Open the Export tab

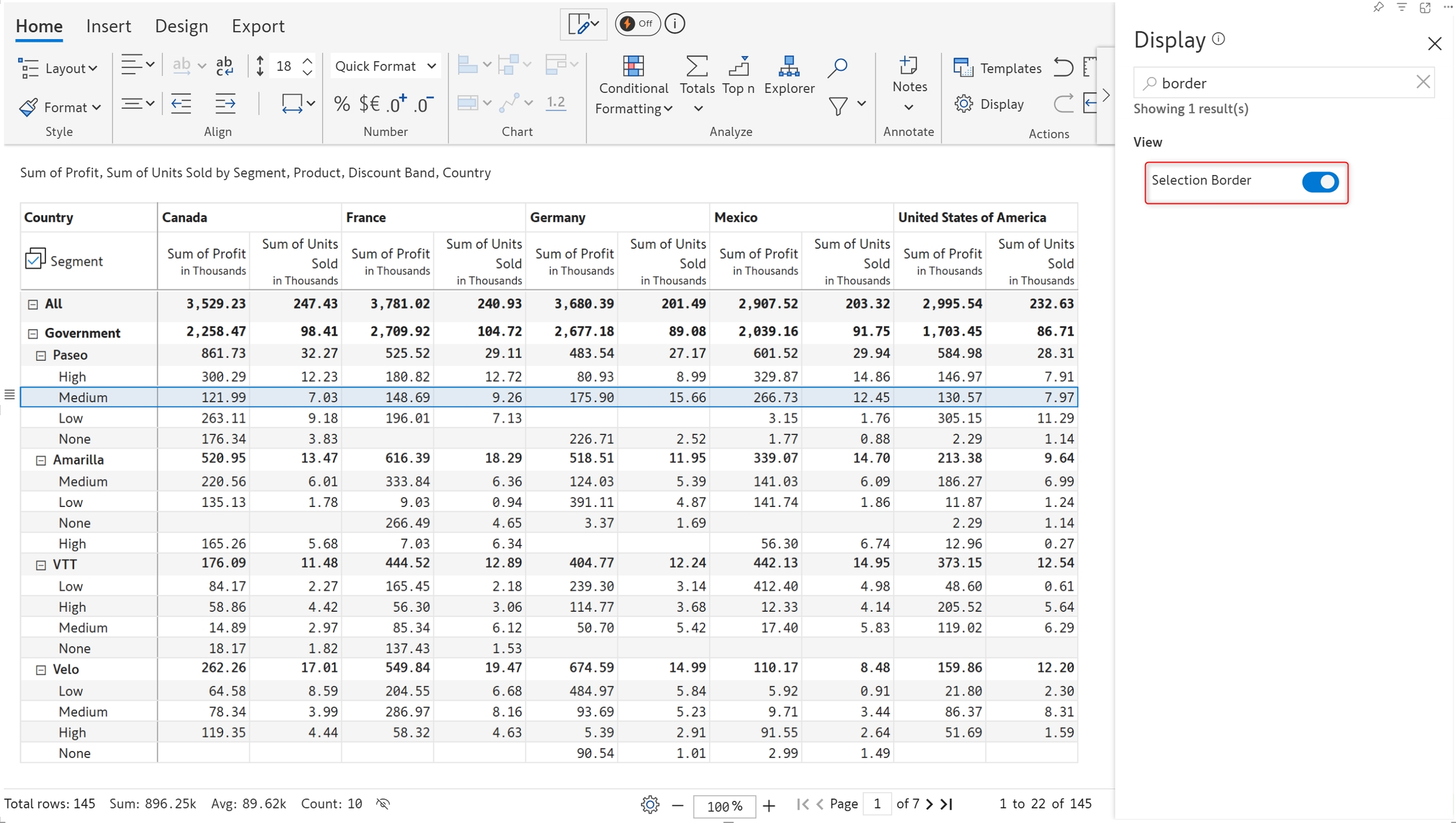coord(257,26)
